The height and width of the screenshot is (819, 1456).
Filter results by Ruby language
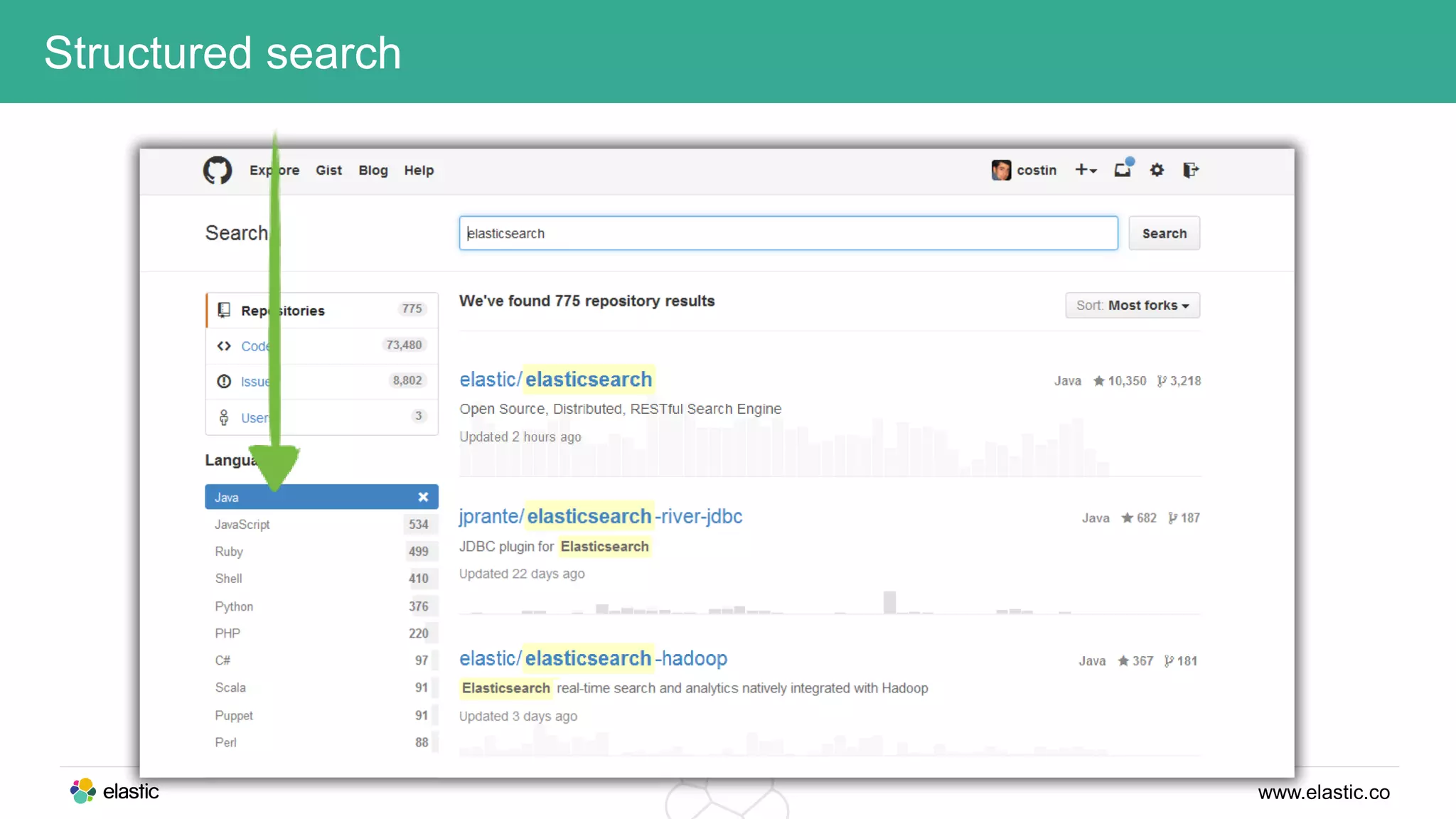[322, 551]
